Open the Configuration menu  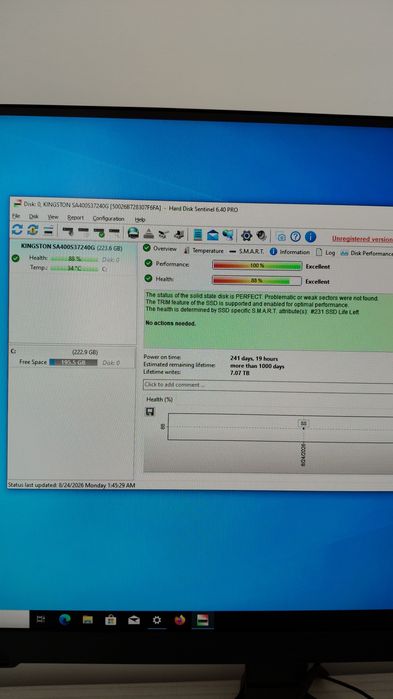click(x=108, y=218)
